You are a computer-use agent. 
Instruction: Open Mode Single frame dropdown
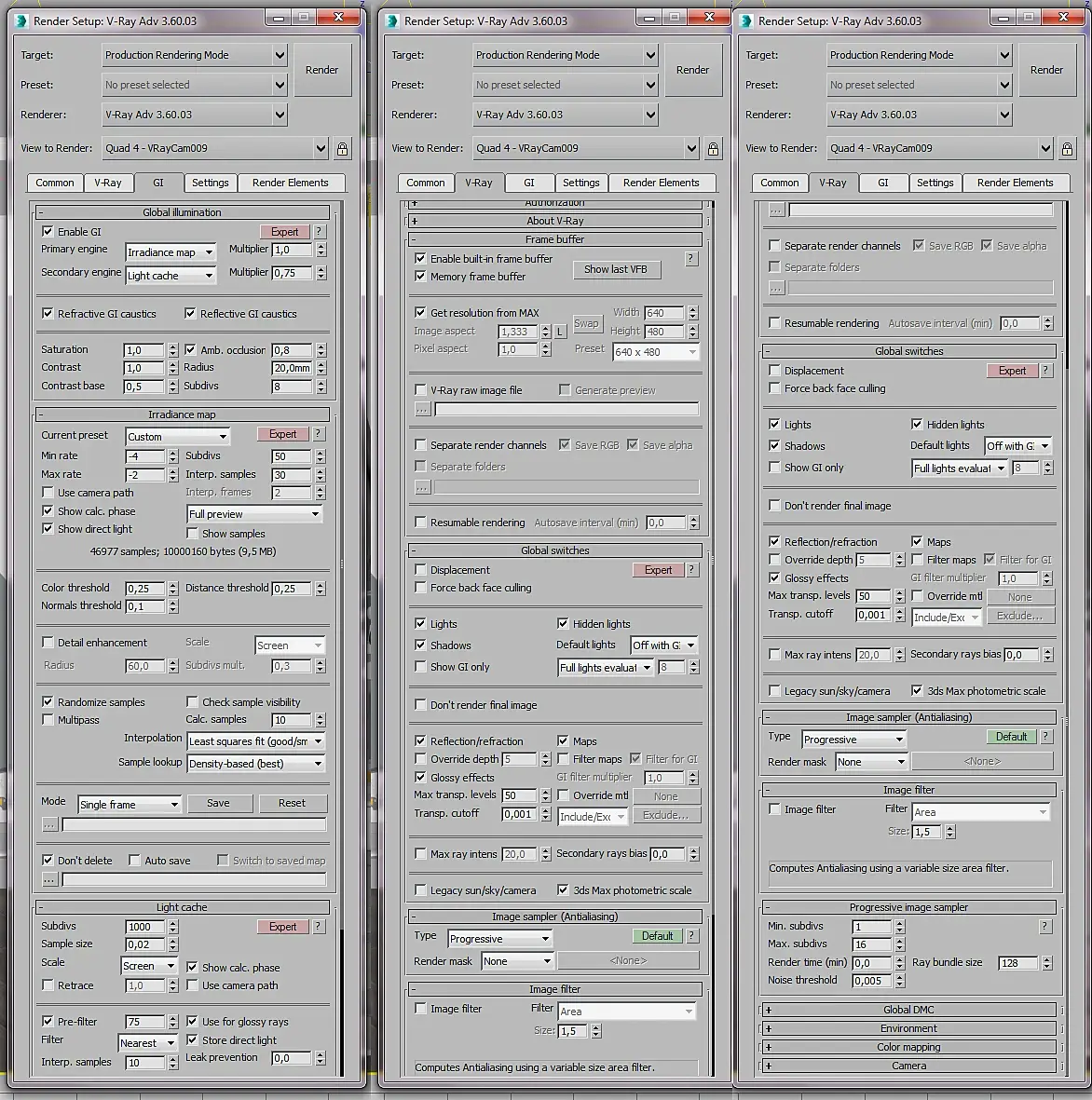pos(130,804)
